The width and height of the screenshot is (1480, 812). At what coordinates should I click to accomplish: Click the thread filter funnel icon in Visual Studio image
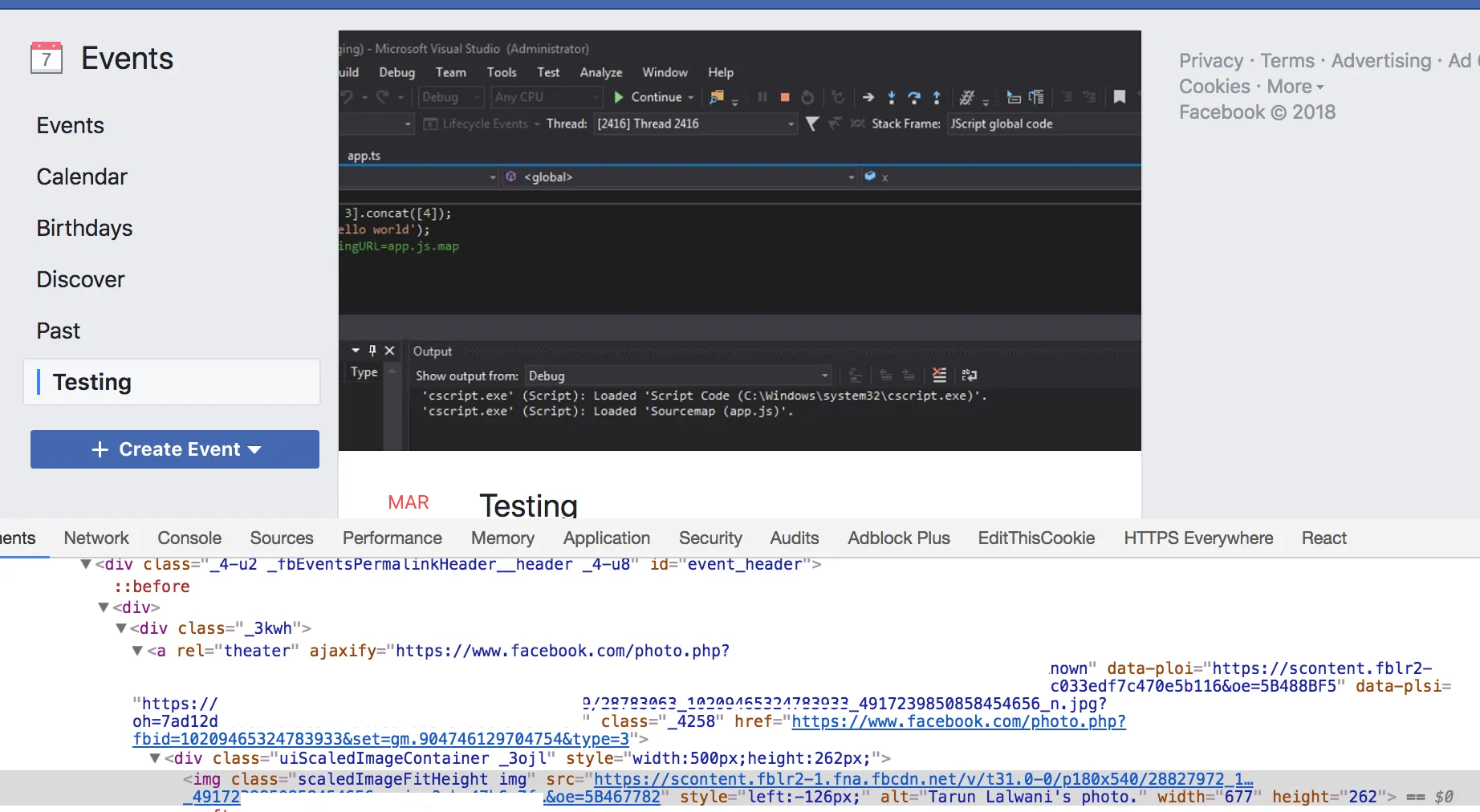[812, 124]
